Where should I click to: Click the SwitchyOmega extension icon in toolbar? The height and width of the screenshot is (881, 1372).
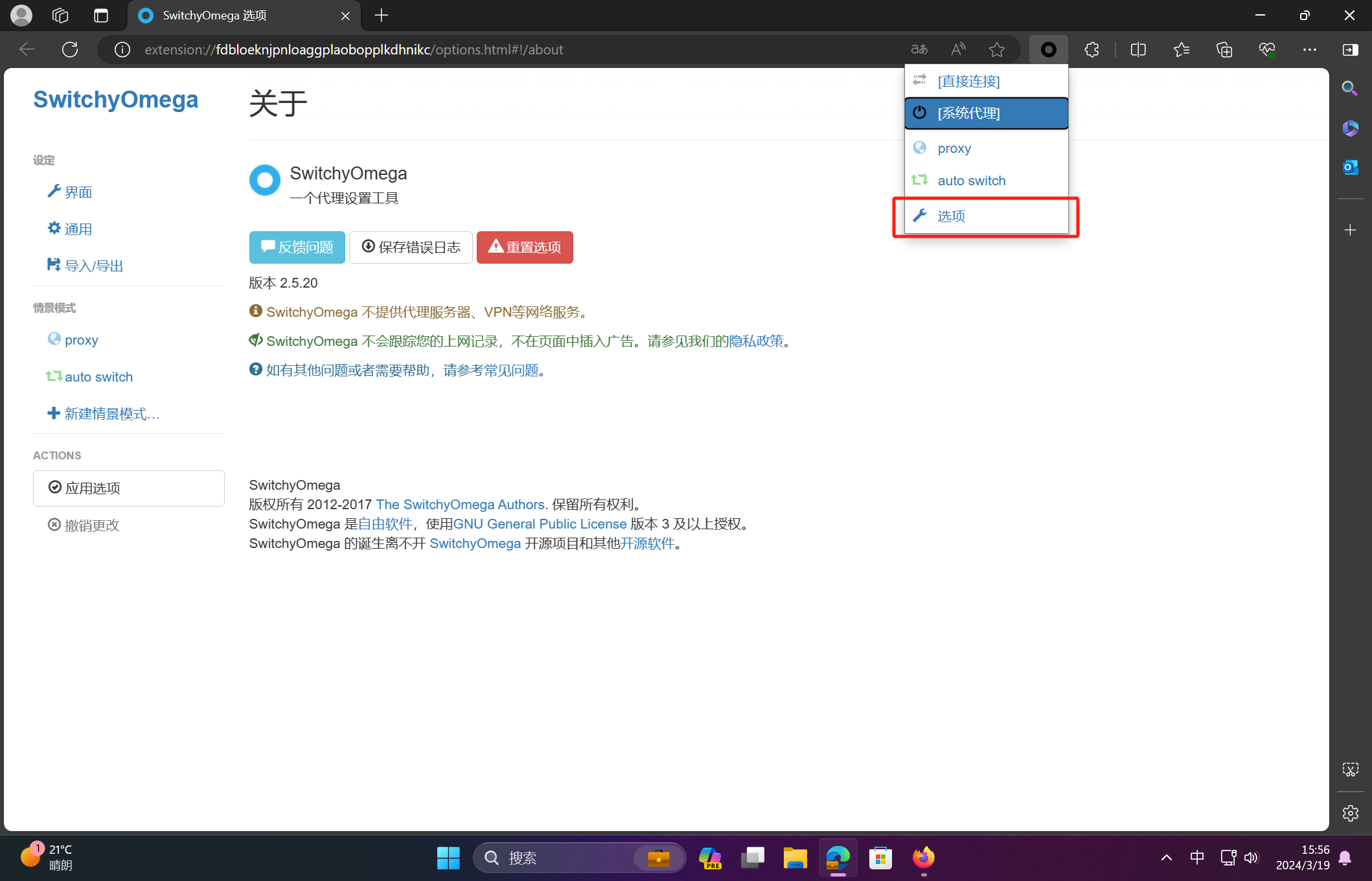(1047, 49)
